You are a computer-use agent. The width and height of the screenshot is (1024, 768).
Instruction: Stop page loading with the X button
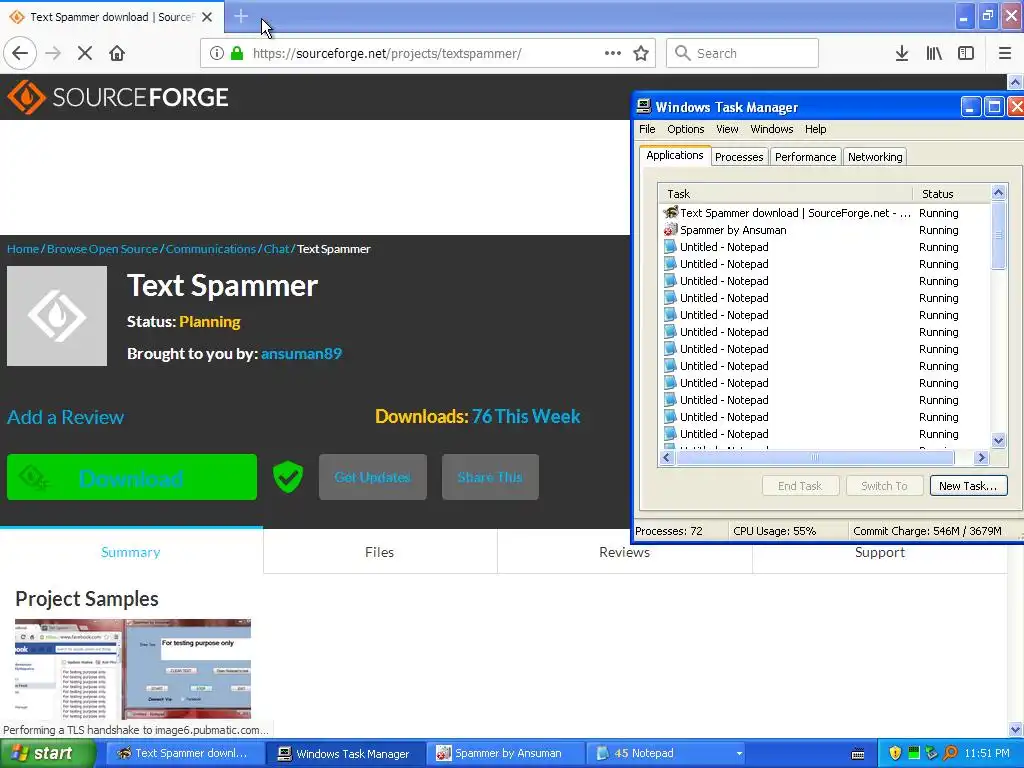point(84,54)
